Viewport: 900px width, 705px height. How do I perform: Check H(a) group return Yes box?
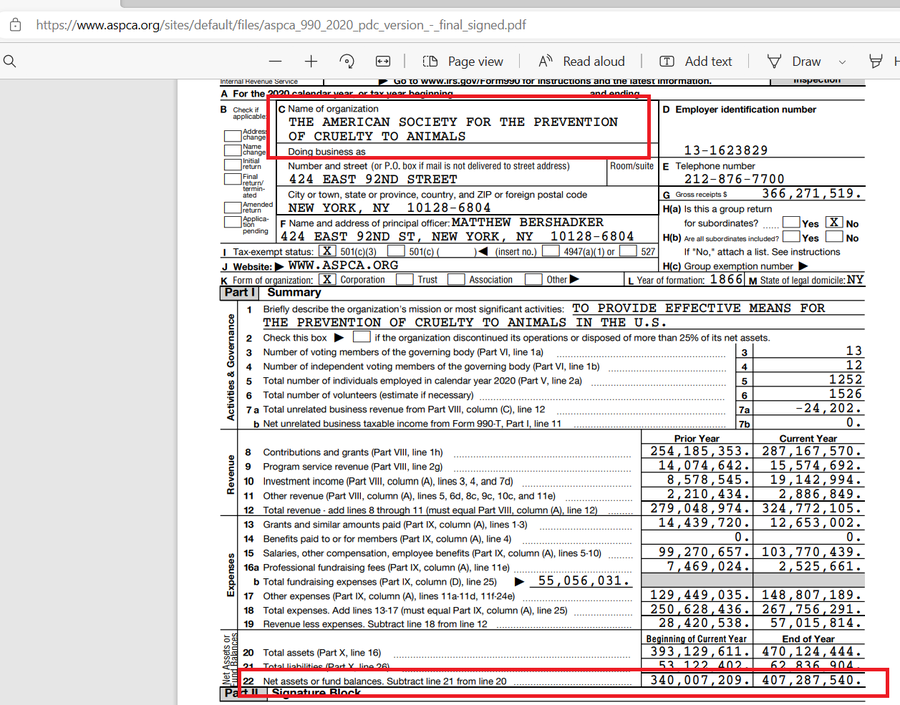click(x=792, y=222)
